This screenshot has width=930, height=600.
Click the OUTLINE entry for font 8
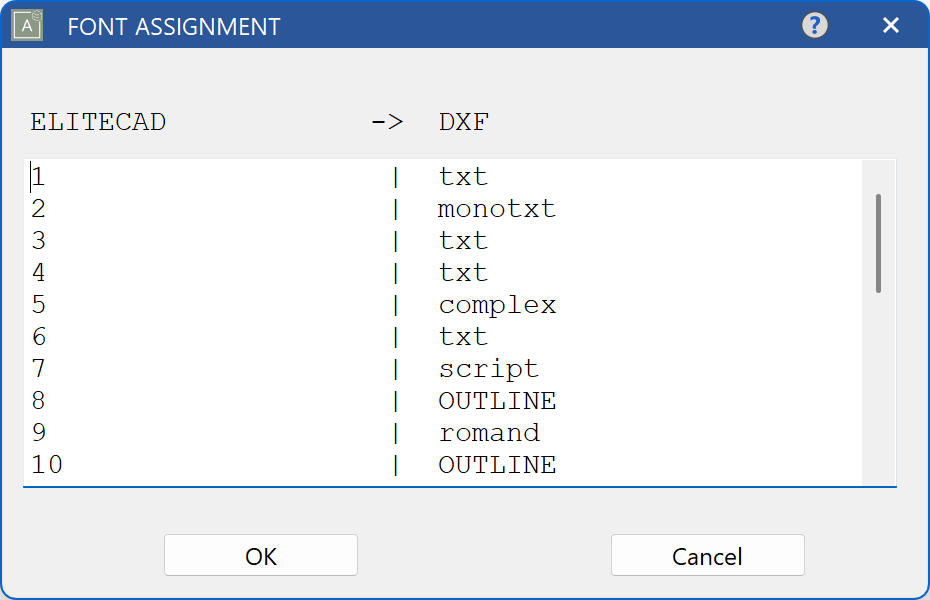[497, 400]
